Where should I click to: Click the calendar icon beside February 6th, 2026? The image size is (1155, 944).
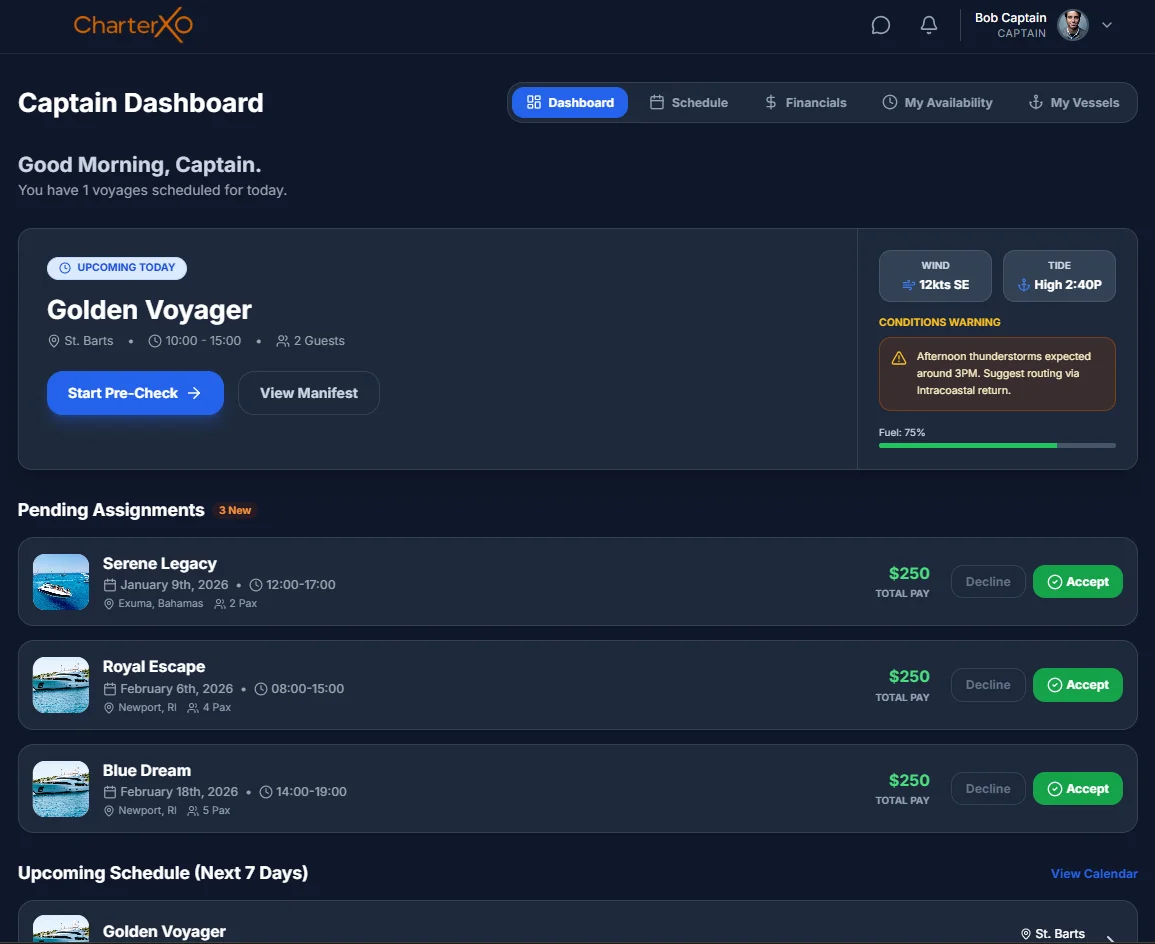coord(110,689)
